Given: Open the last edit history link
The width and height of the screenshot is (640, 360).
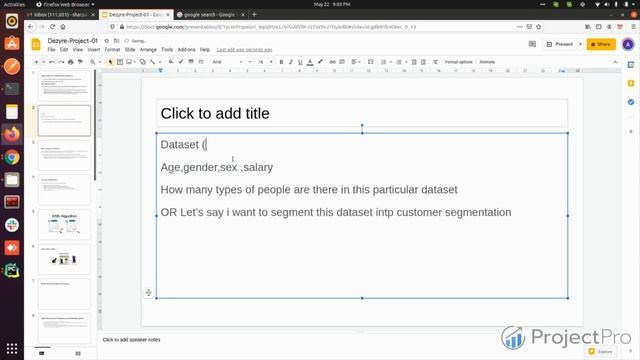Looking at the screenshot, I should (244, 50).
